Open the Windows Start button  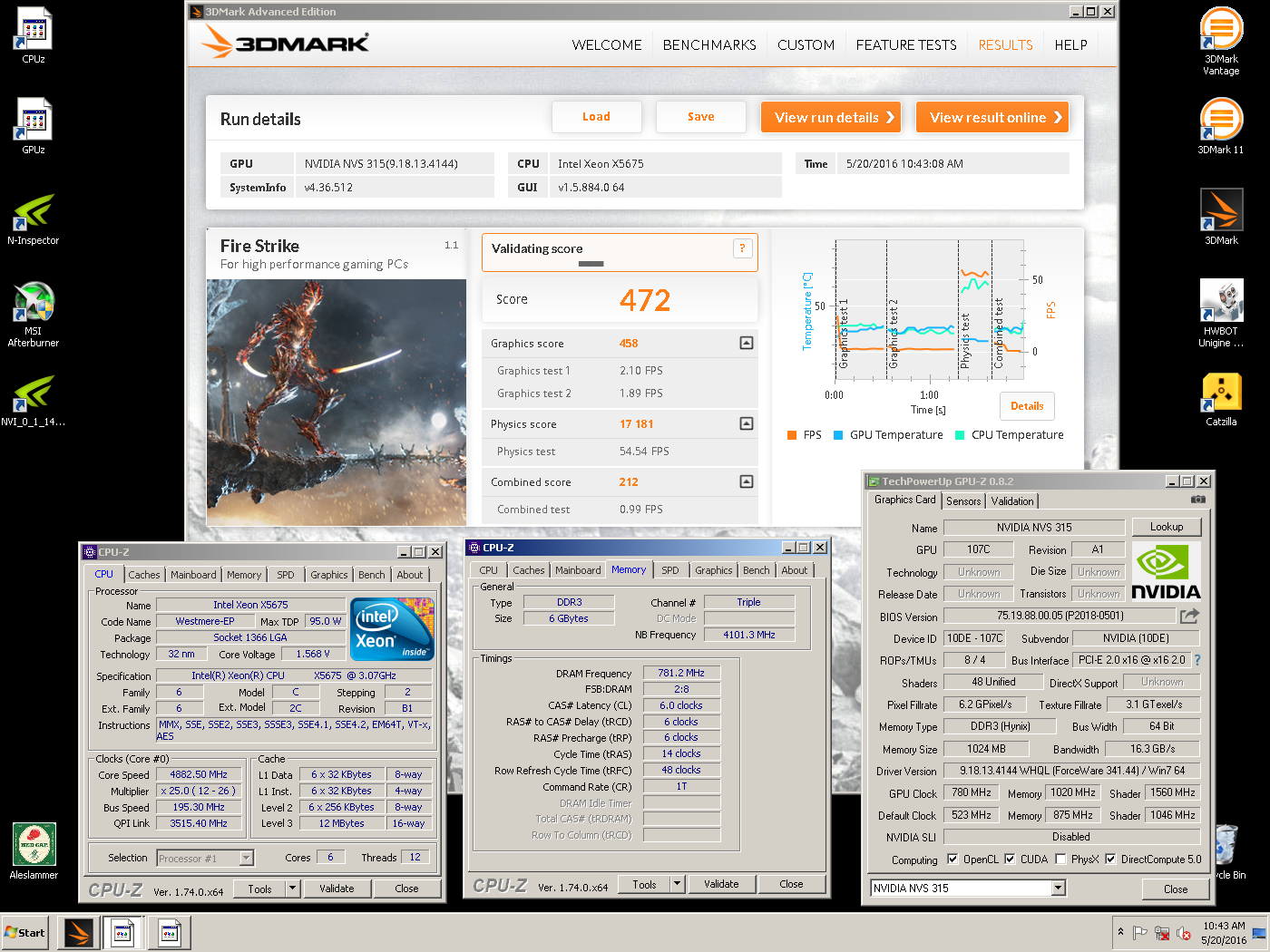pos(24,932)
